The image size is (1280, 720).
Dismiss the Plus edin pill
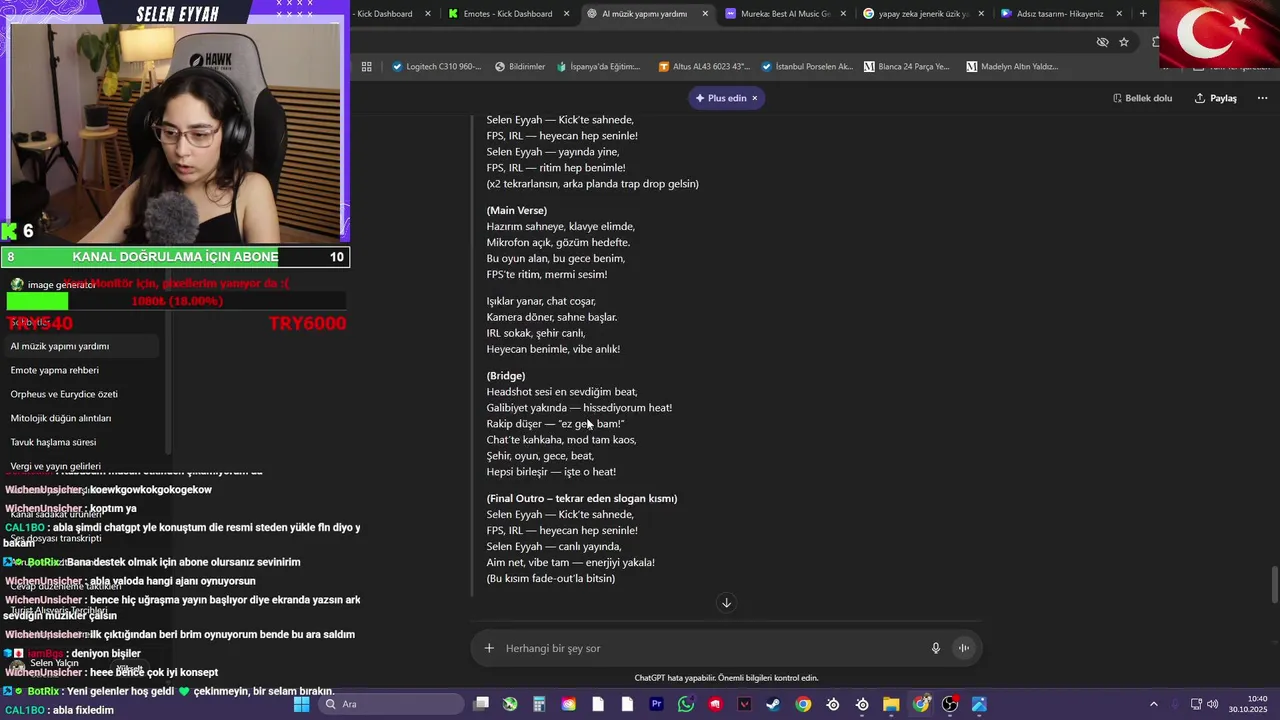pyautogui.click(x=755, y=98)
